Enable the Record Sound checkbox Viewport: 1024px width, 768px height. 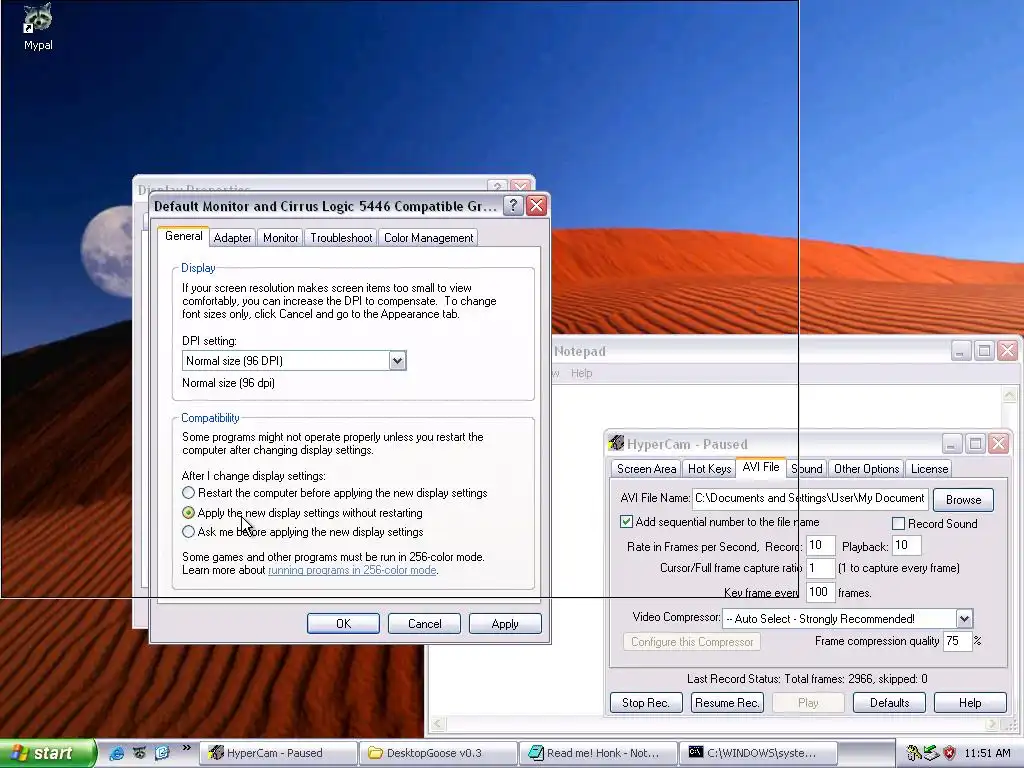click(899, 524)
